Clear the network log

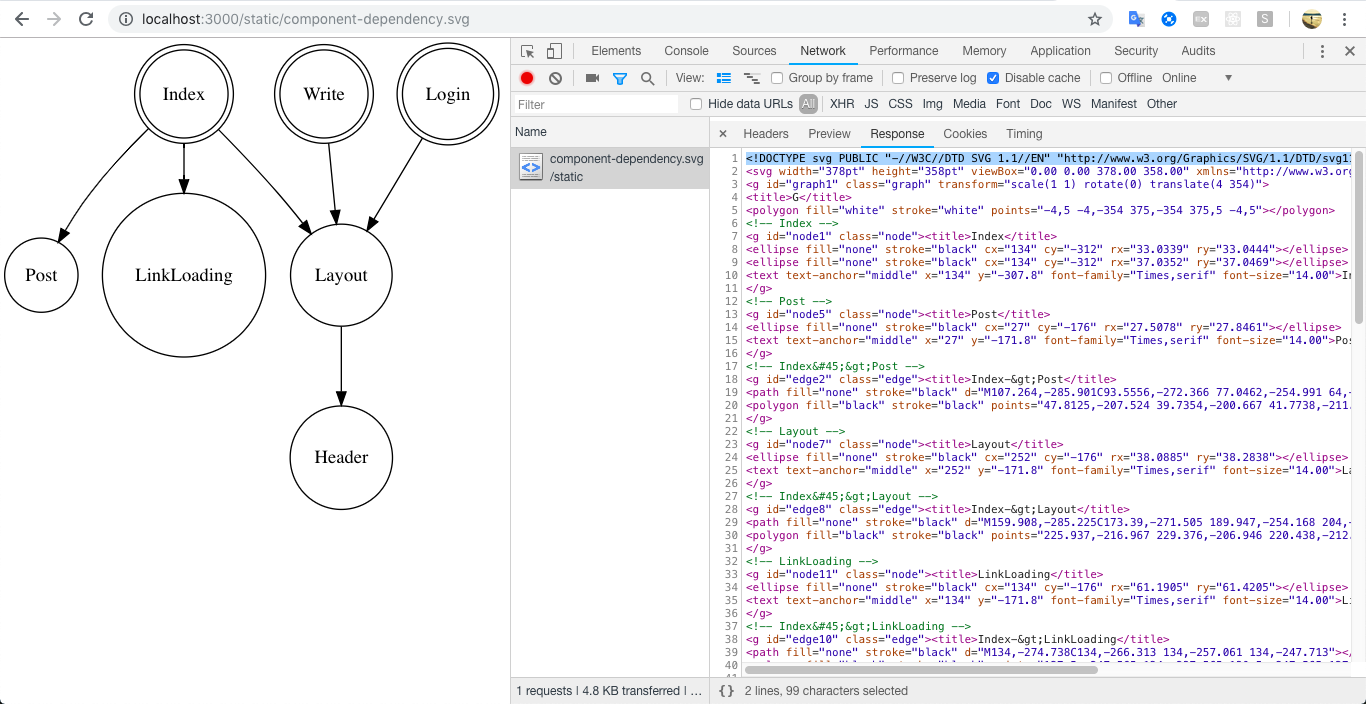coord(555,78)
